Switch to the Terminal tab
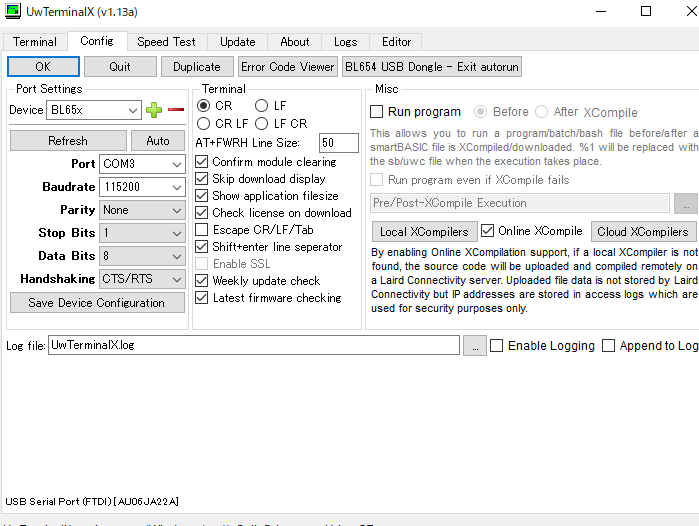 point(35,42)
